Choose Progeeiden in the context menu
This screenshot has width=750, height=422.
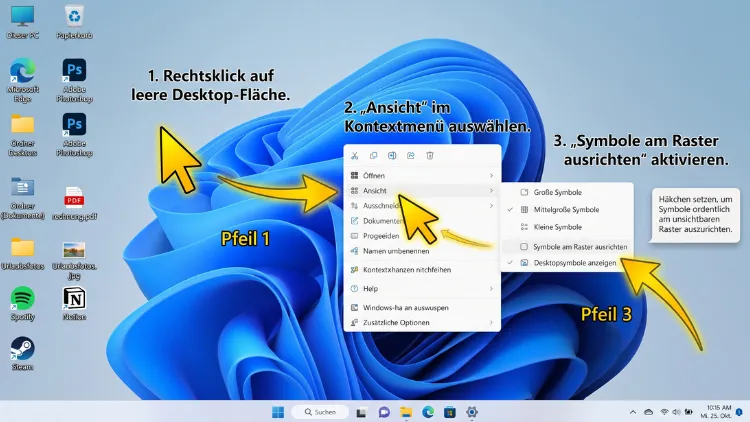(x=422, y=236)
